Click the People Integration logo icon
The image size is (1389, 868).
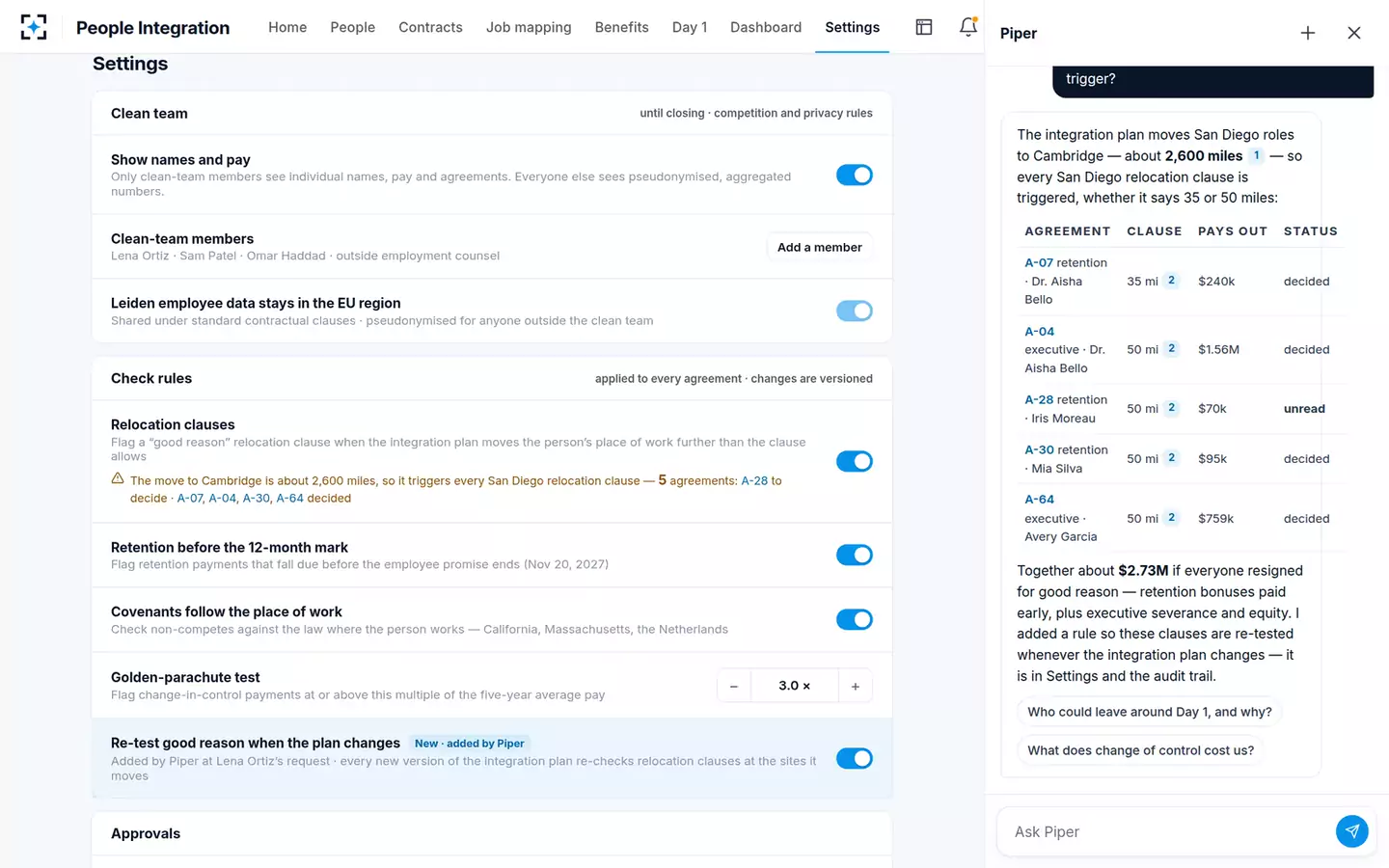(x=34, y=27)
